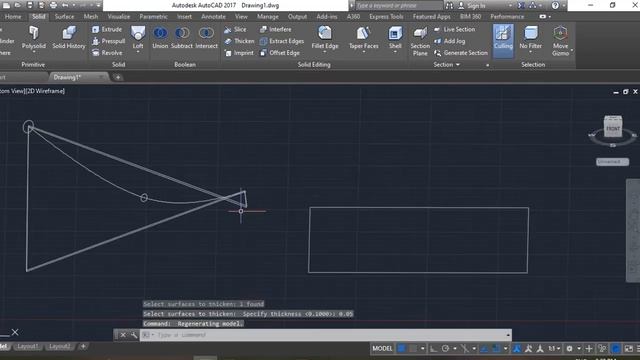The width and height of the screenshot is (640, 360).
Task: Add a new layout with plus
Action: (x=83, y=347)
